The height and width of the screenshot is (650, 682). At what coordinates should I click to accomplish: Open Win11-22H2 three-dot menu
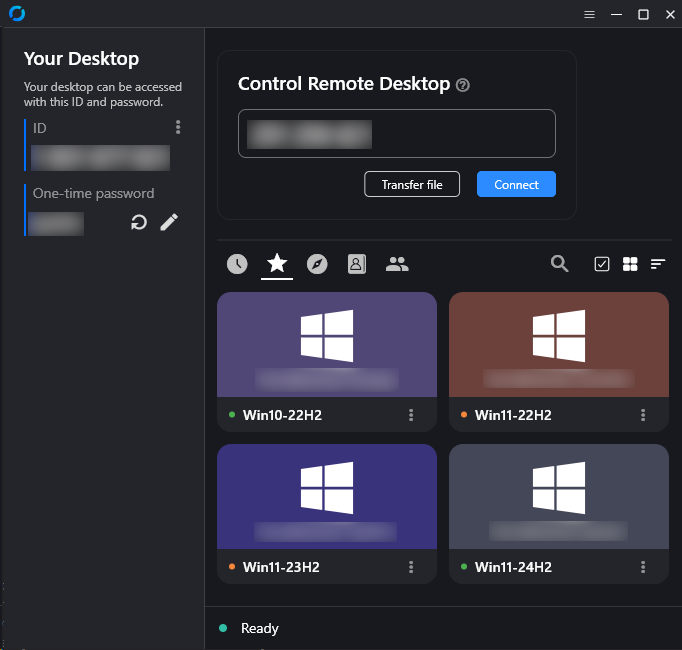coord(643,415)
